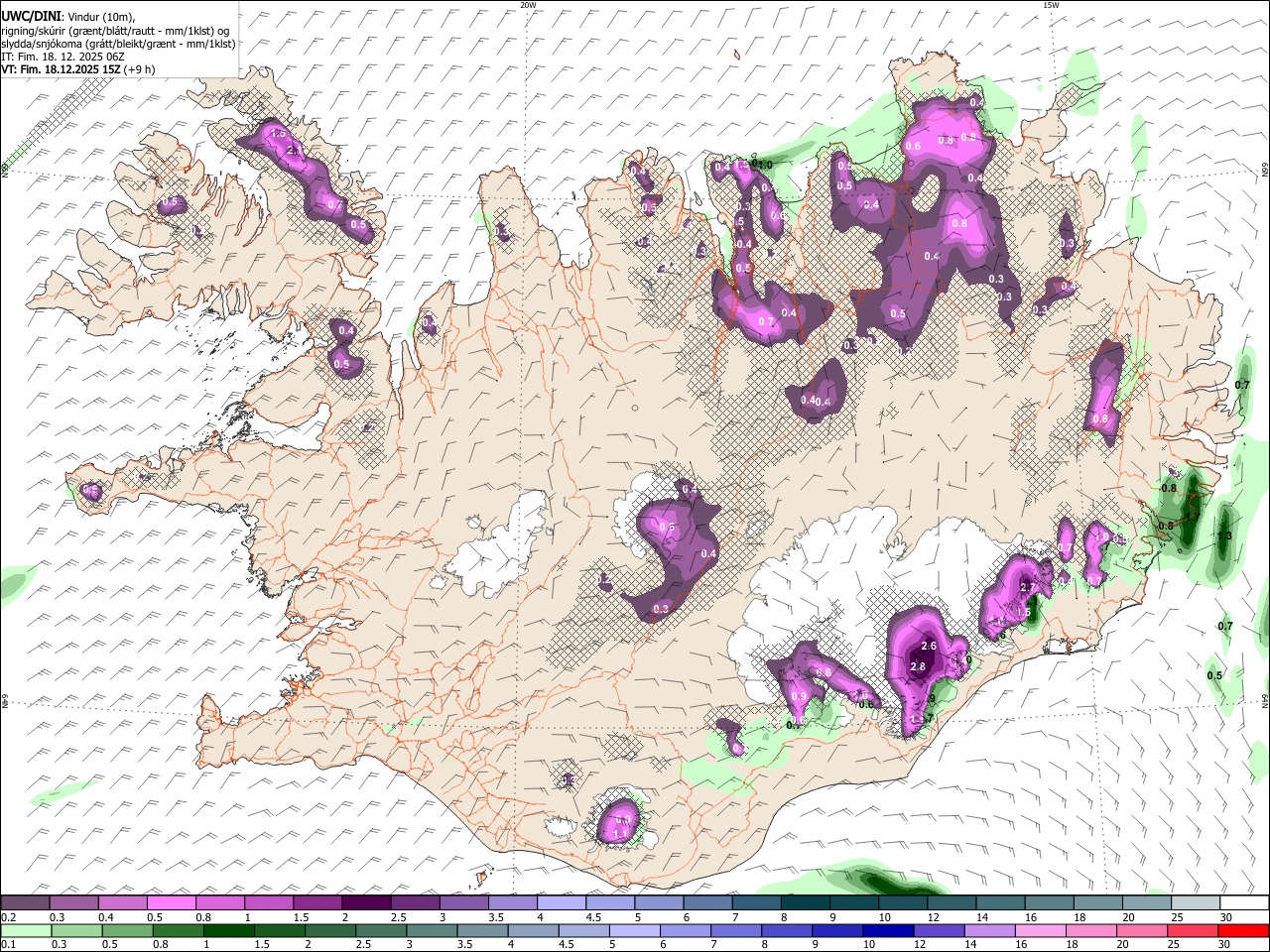Select the bright red 30 swatch, lower scale

point(1243,931)
